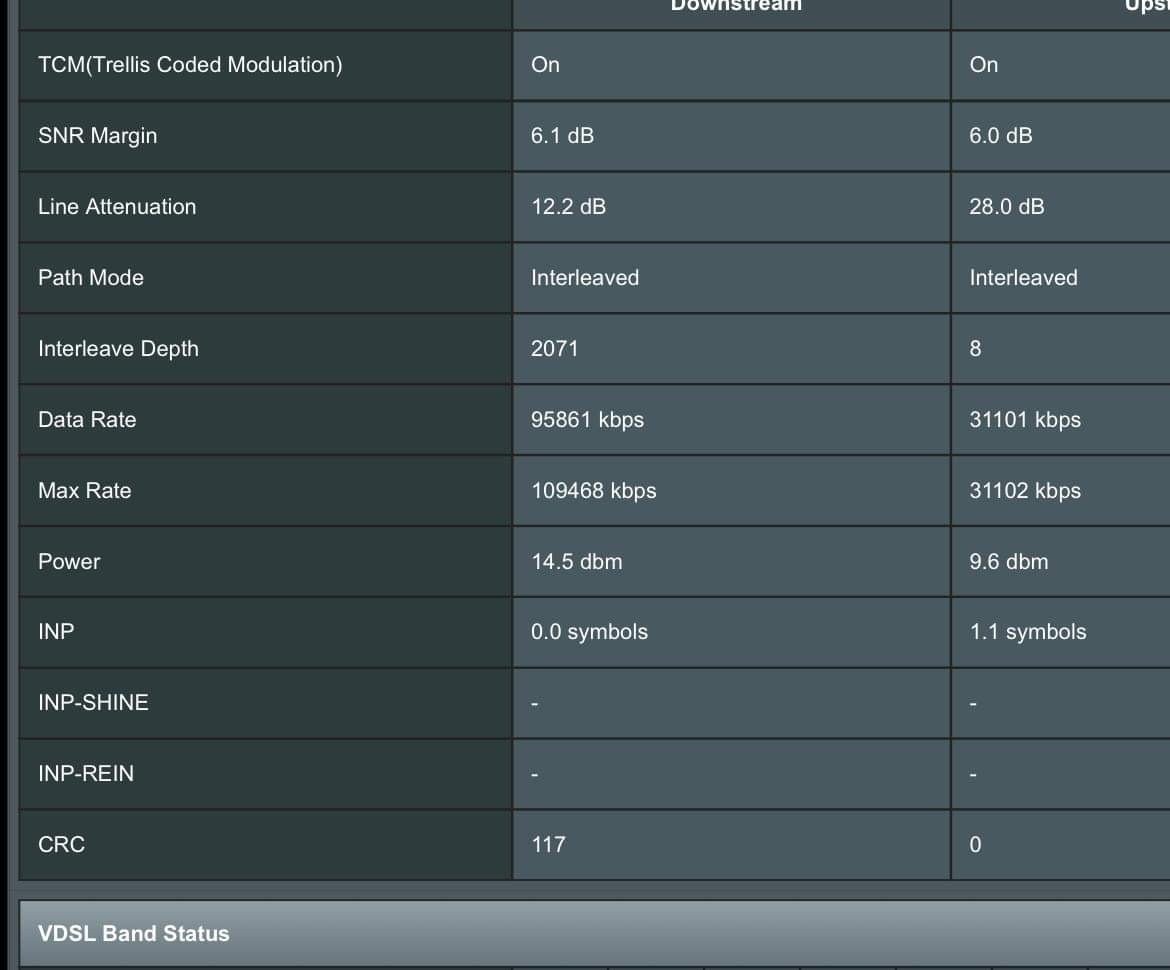The image size is (1170, 970).
Task: Click the Line Attenuation row label
Action: pyautogui.click(x=117, y=207)
